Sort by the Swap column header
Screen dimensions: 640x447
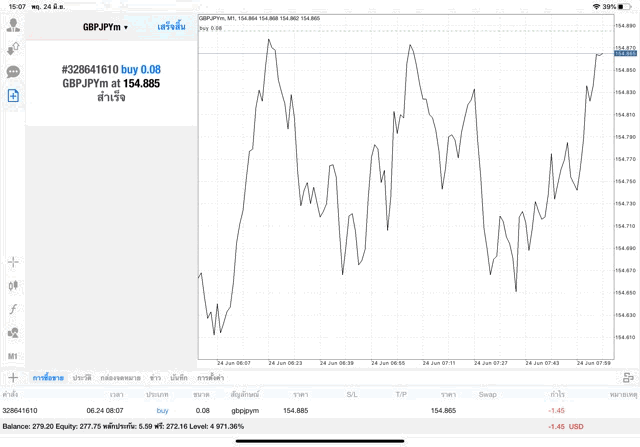(487, 394)
